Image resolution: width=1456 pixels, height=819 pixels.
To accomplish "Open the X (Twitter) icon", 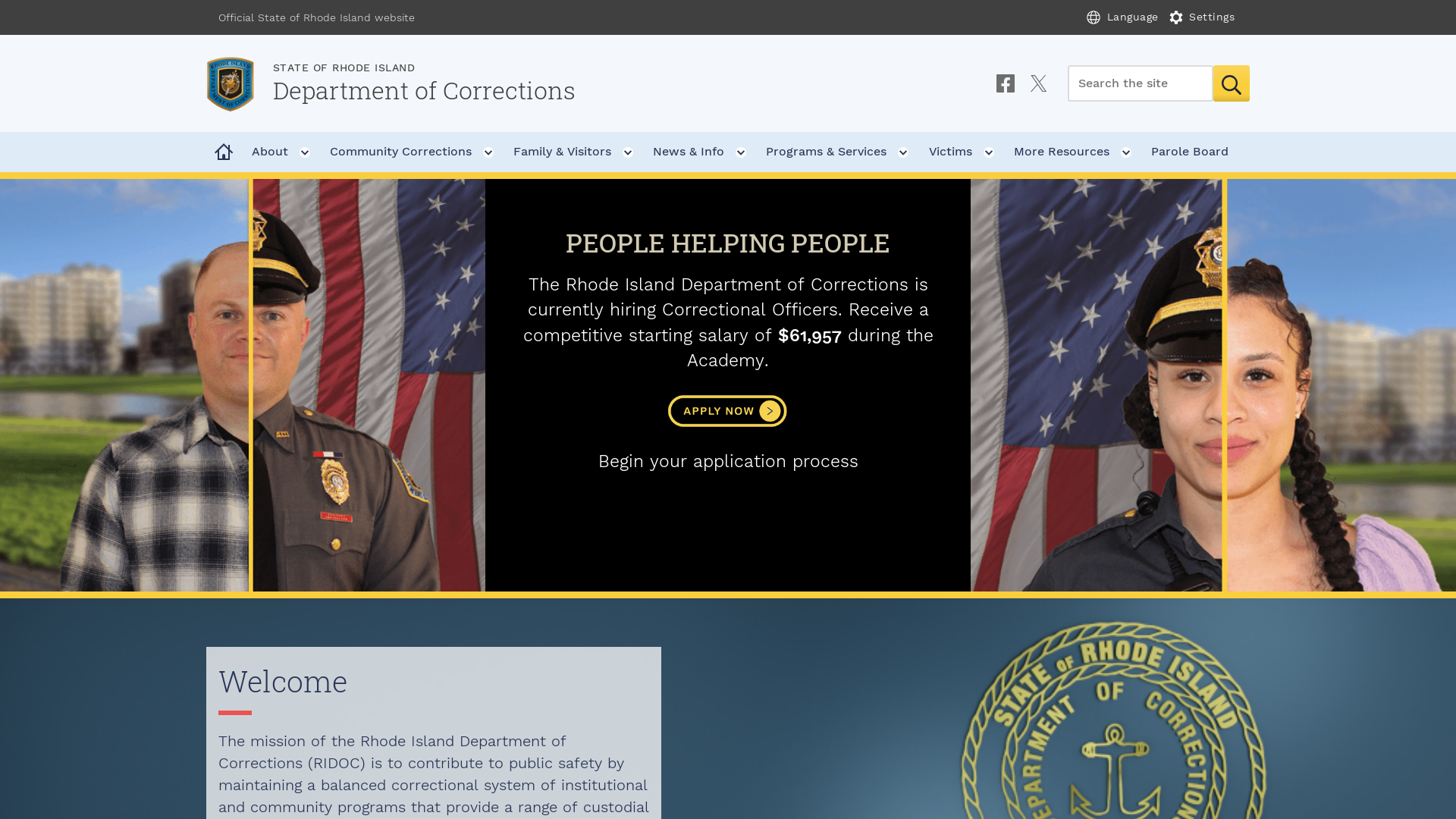I will pyautogui.click(x=1039, y=83).
